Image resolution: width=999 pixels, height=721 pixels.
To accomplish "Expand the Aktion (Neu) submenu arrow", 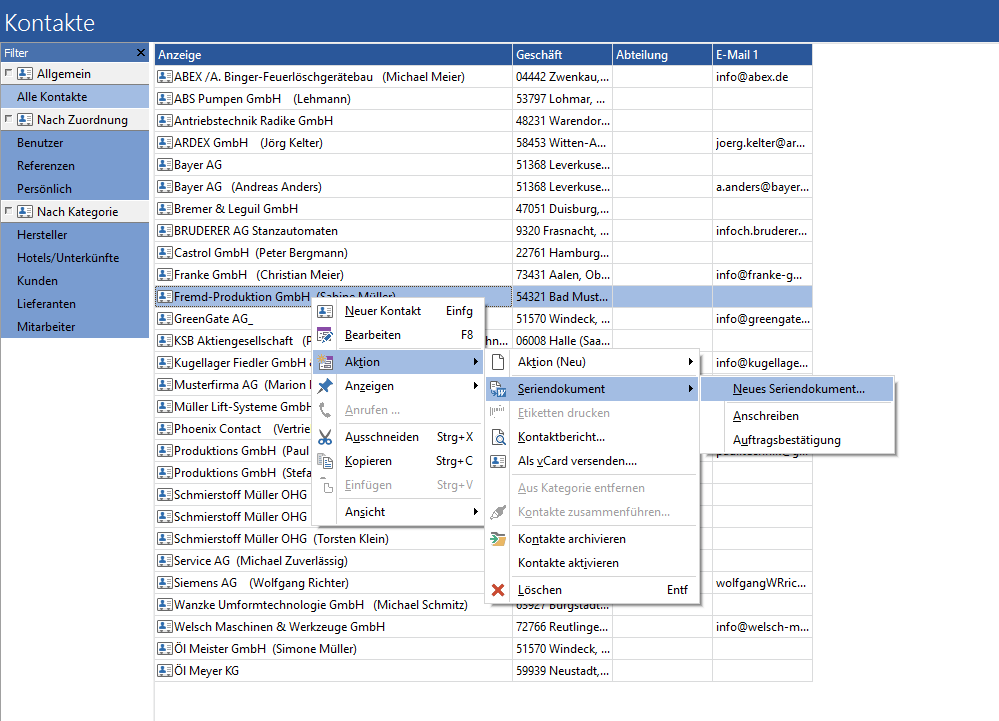I will click(x=691, y=362).
